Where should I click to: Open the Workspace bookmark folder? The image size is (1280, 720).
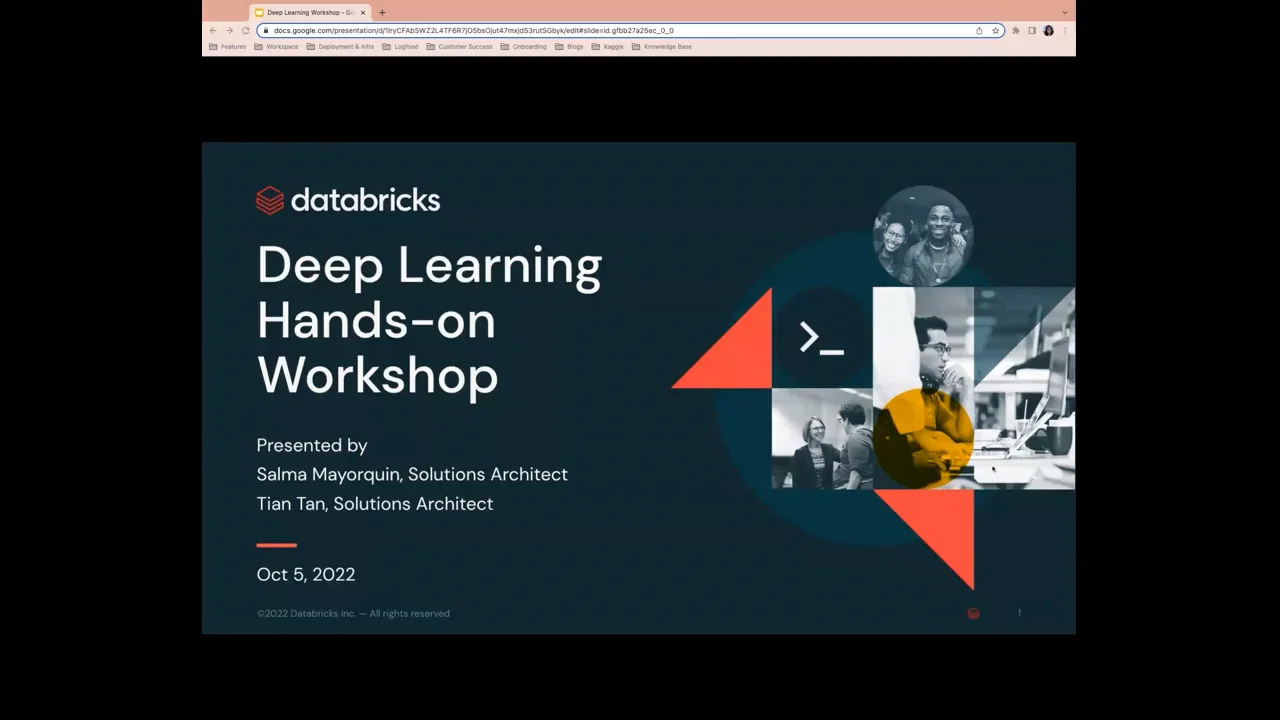[276, 47]
